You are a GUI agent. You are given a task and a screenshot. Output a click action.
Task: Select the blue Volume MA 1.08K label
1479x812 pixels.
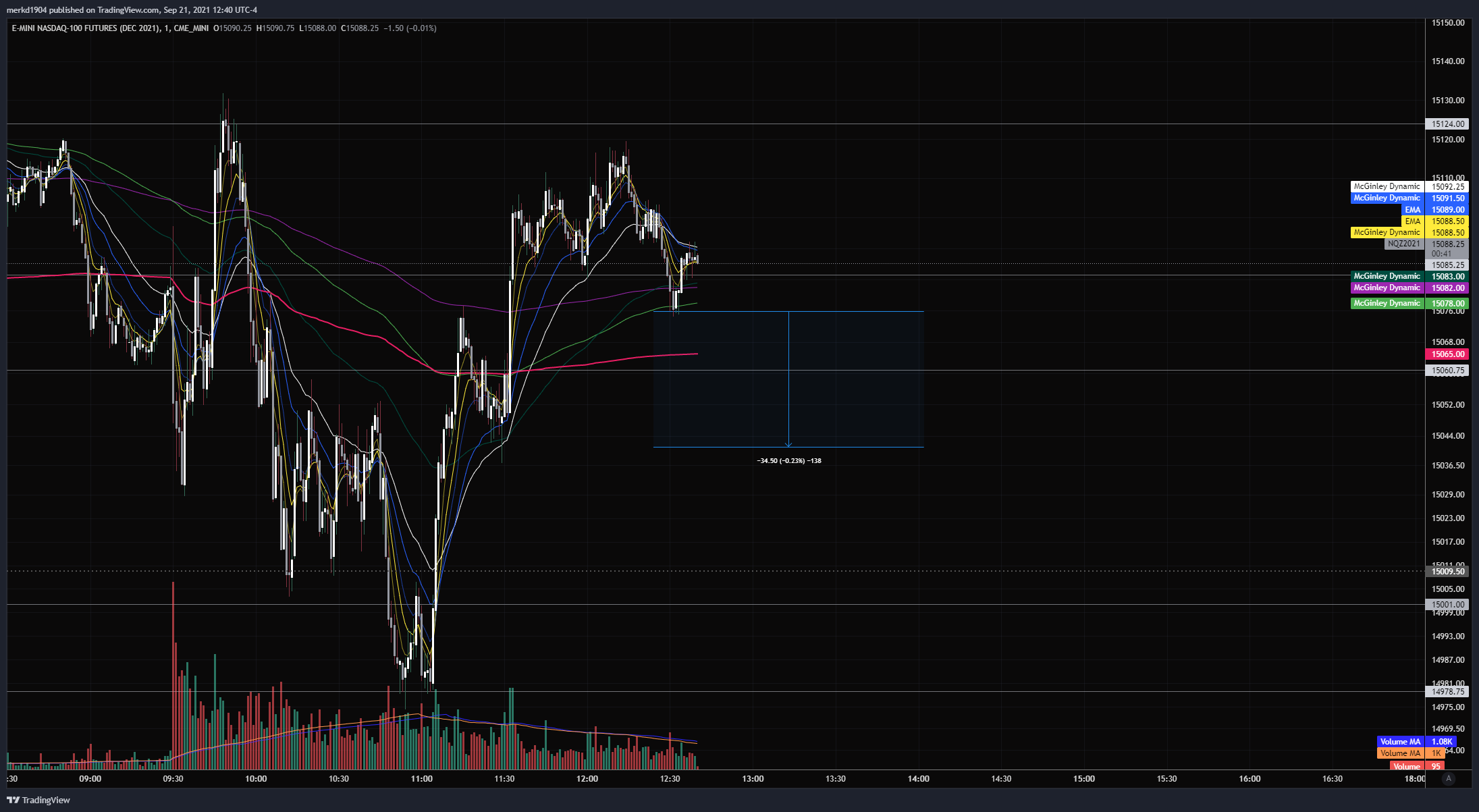click(1416, 741)
